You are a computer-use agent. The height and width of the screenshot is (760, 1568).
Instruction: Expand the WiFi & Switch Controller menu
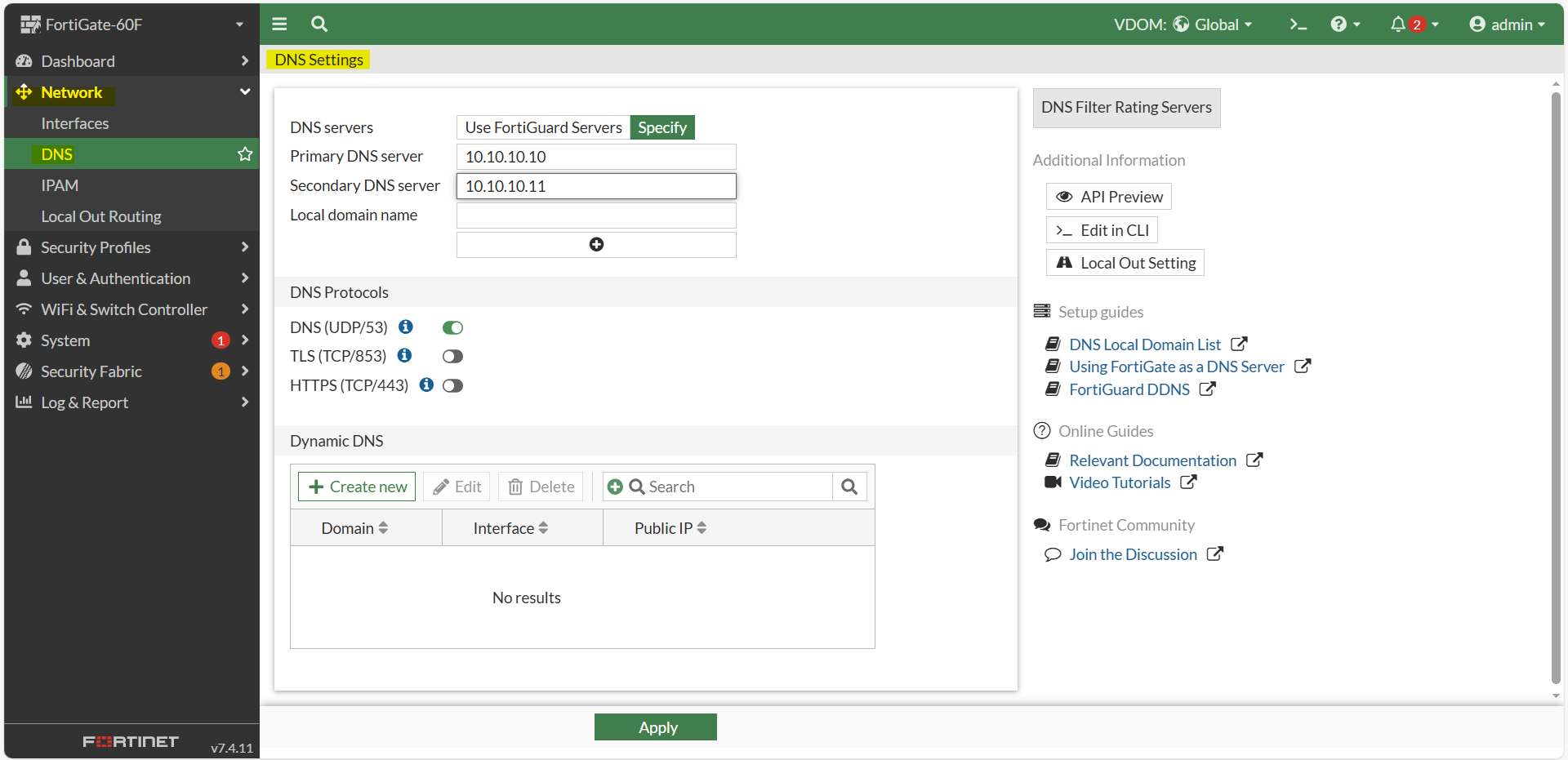coord(131,309)
